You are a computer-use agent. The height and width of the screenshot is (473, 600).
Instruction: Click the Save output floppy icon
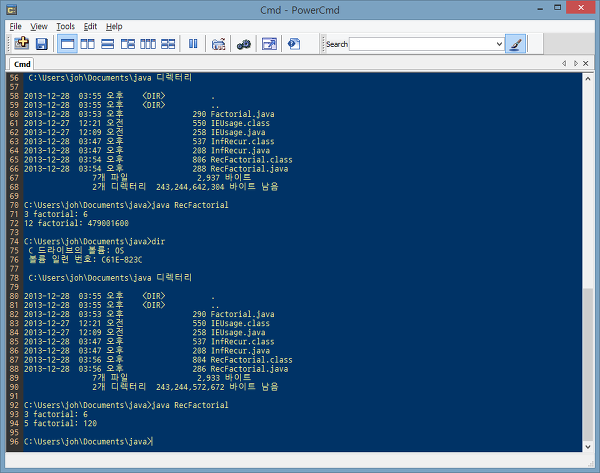click(x=41, y=44)
